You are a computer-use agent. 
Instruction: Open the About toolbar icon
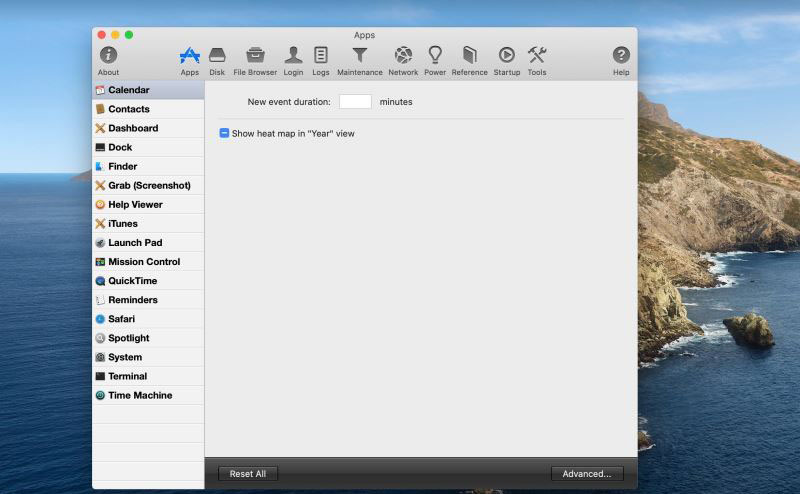coord(108,56)
